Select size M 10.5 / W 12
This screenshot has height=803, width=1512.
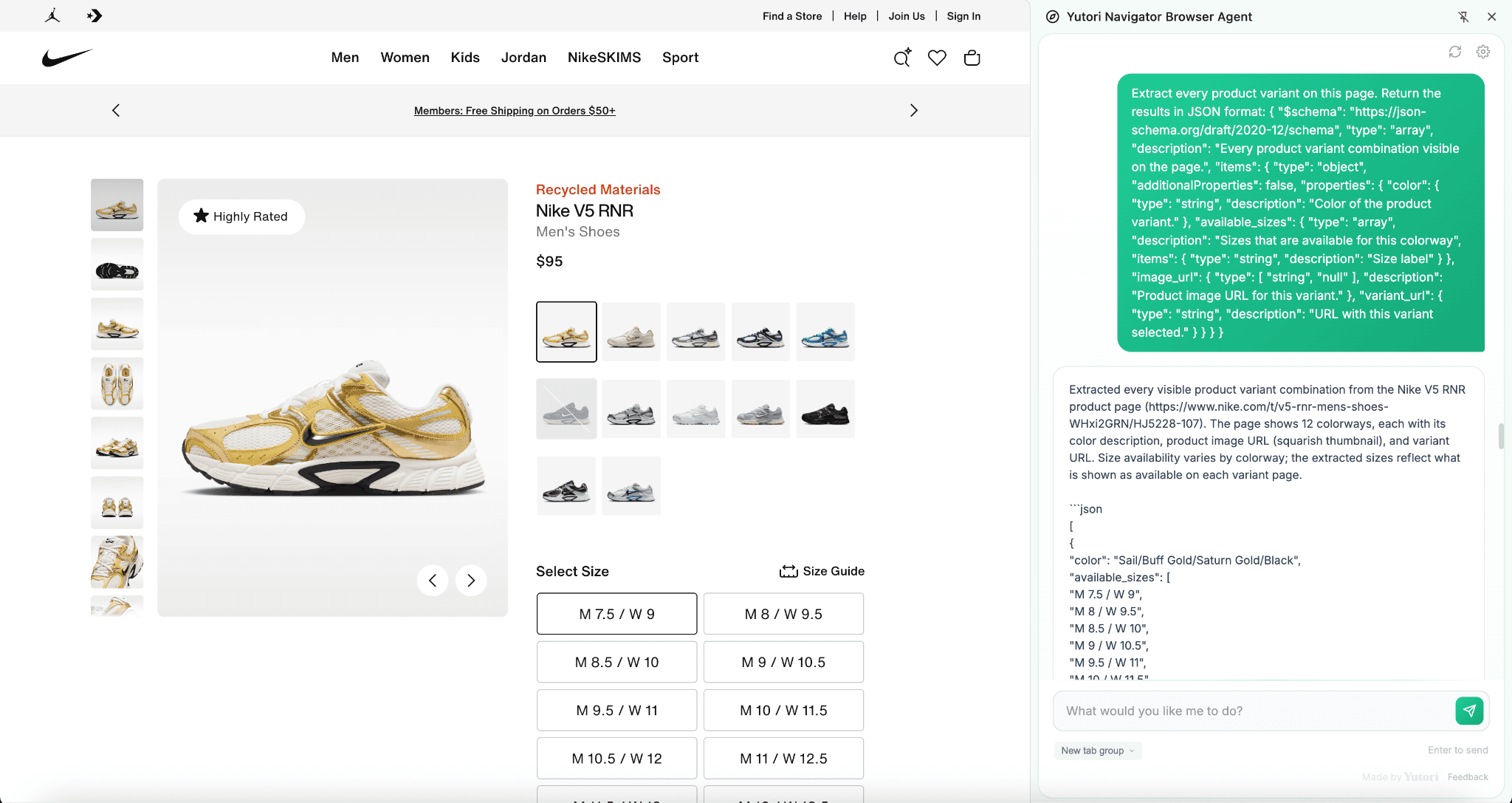616,758
